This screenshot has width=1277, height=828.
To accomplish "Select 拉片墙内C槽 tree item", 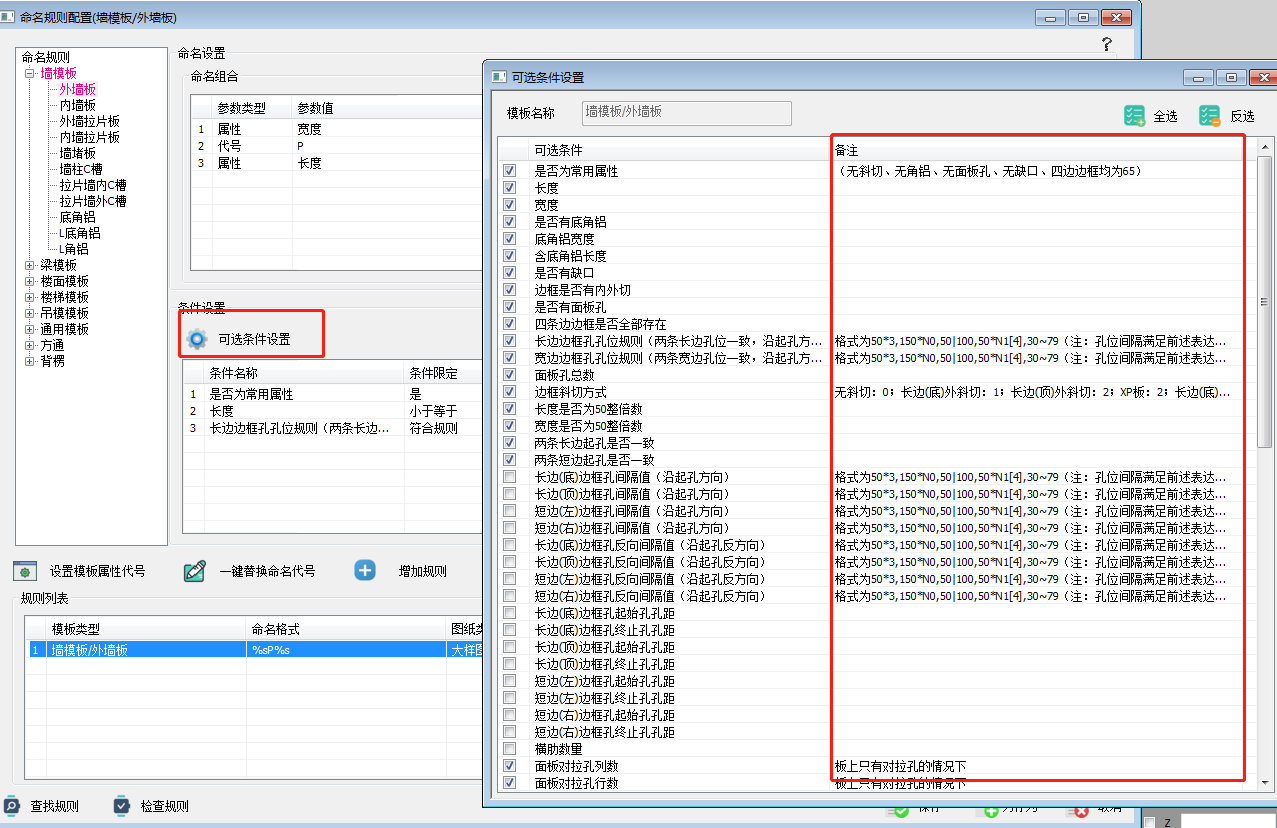I will [92, 185].
